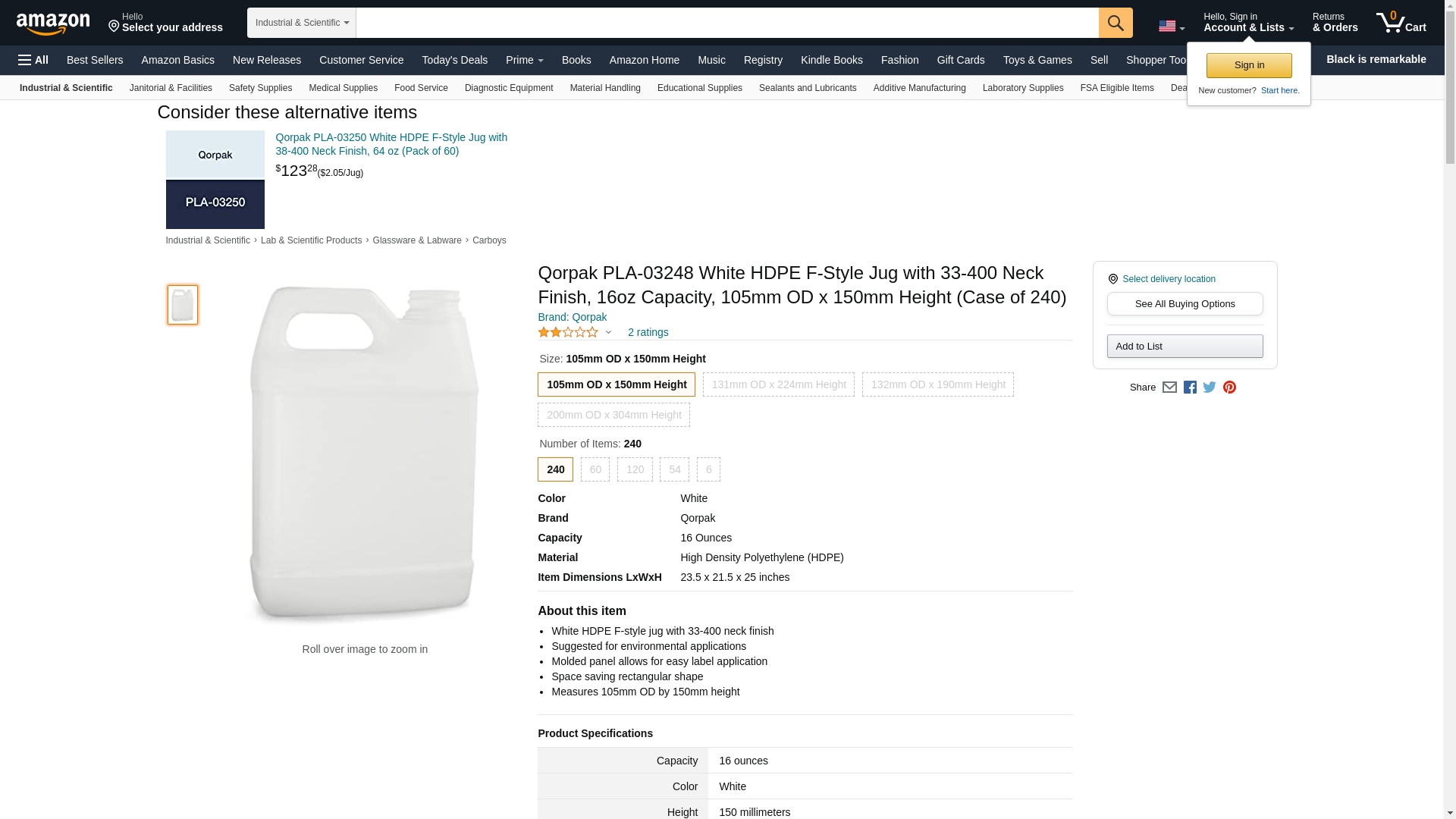1456x819 pixels.
Task: Expand star rating breakdown arrow
Action: (607, 332)
